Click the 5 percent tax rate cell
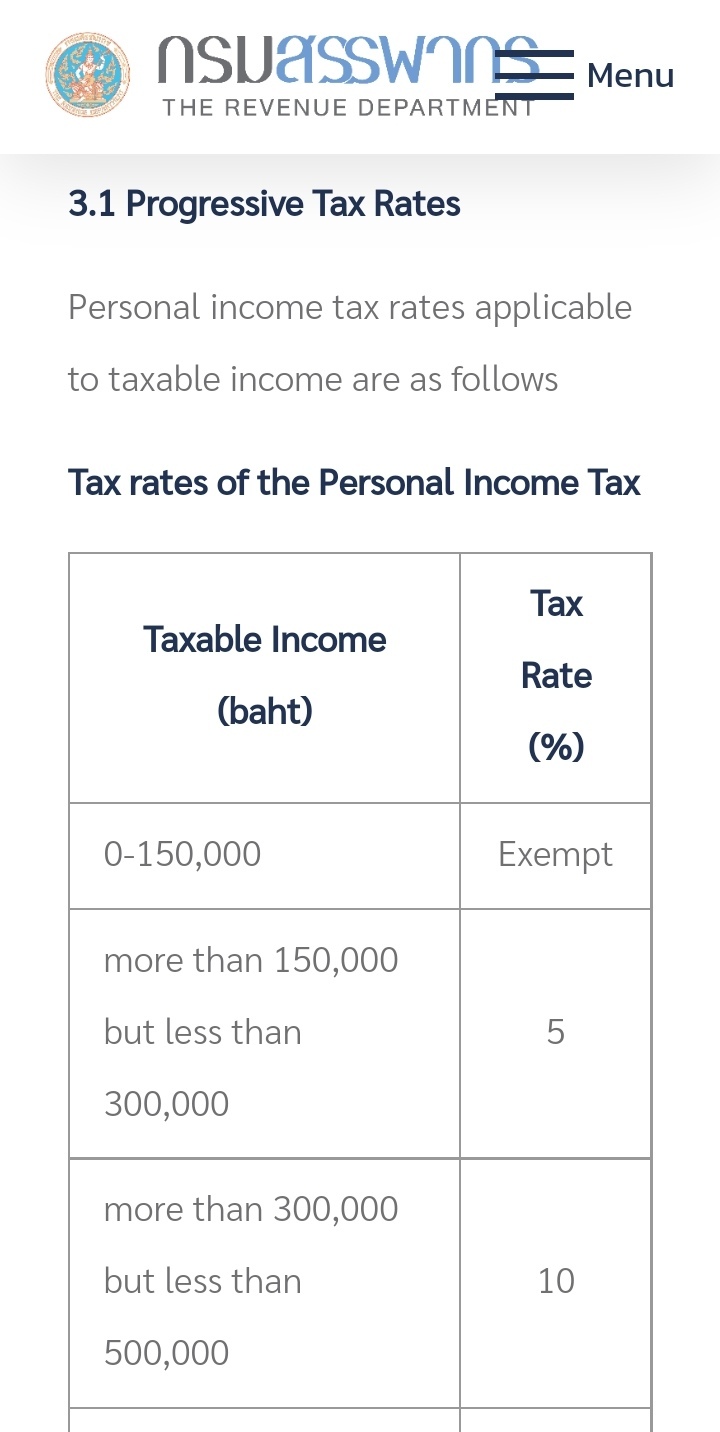 coord(555,1032)
